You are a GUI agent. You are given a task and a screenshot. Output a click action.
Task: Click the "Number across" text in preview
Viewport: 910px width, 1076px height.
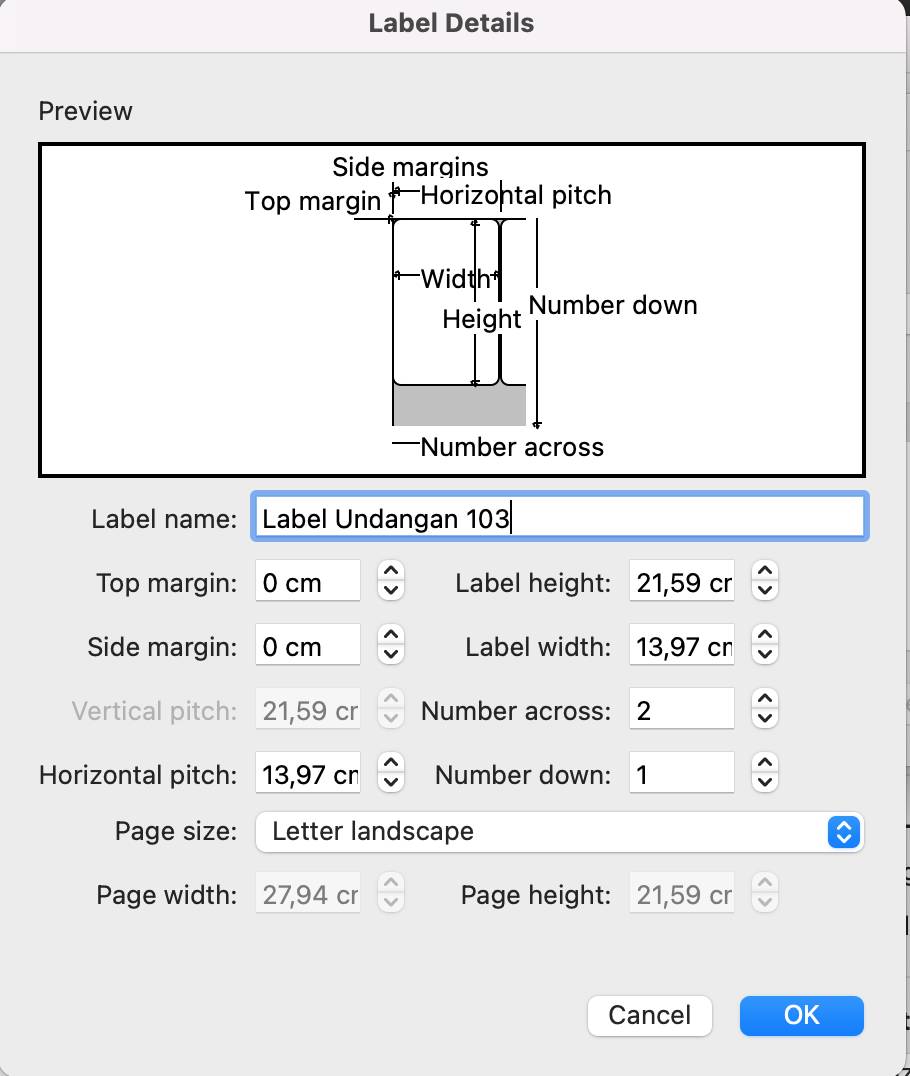pyautogui.click(x=512, y=447)
